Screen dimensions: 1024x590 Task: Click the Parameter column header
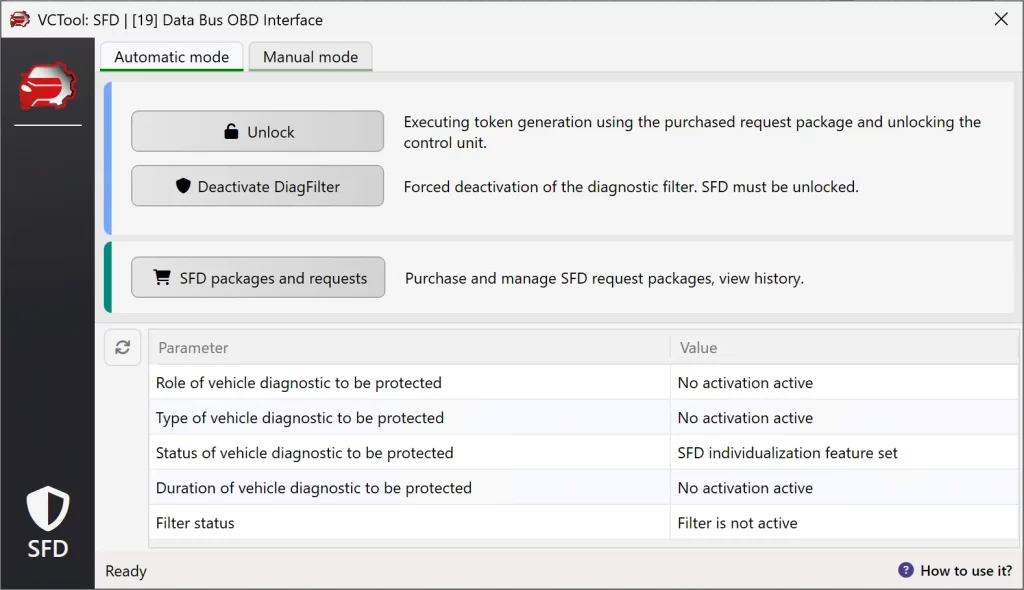click(193, 347)
